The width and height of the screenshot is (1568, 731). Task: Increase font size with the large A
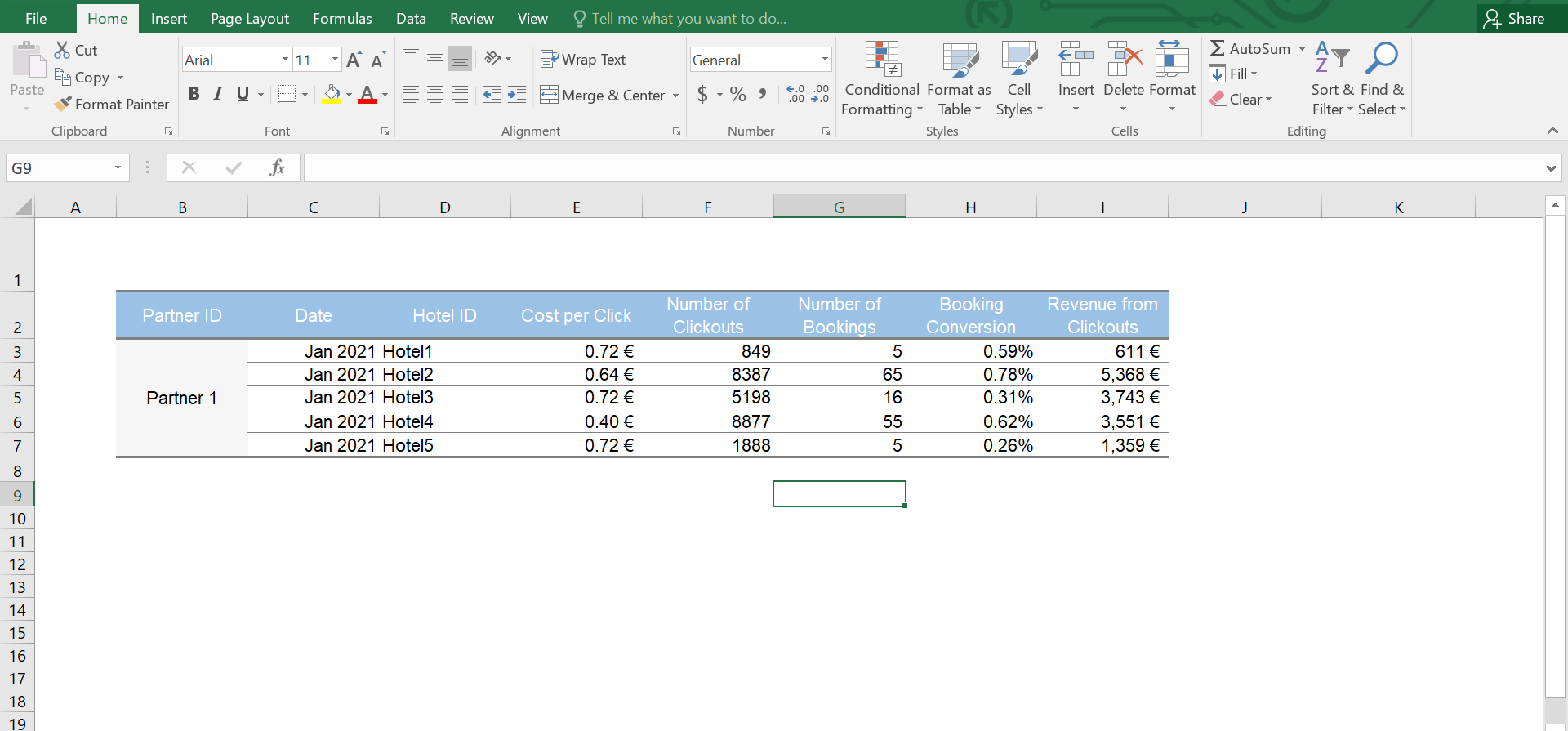point(354,60)
